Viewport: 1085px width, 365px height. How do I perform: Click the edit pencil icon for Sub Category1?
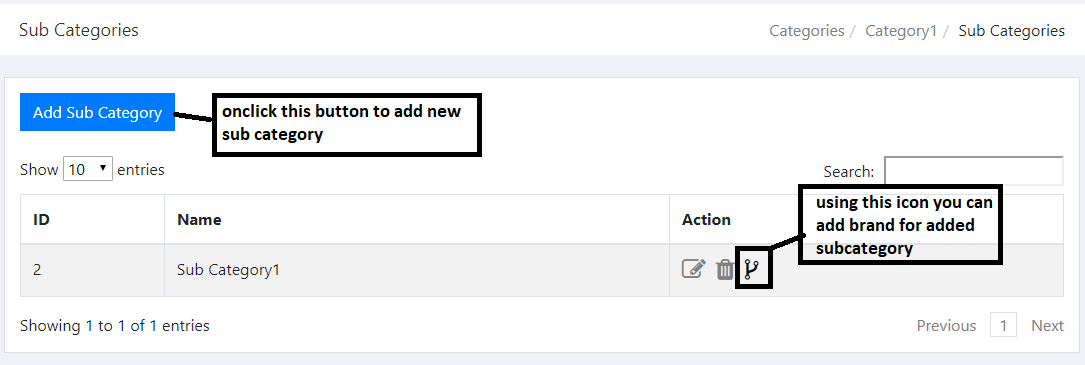pos(693,269)
